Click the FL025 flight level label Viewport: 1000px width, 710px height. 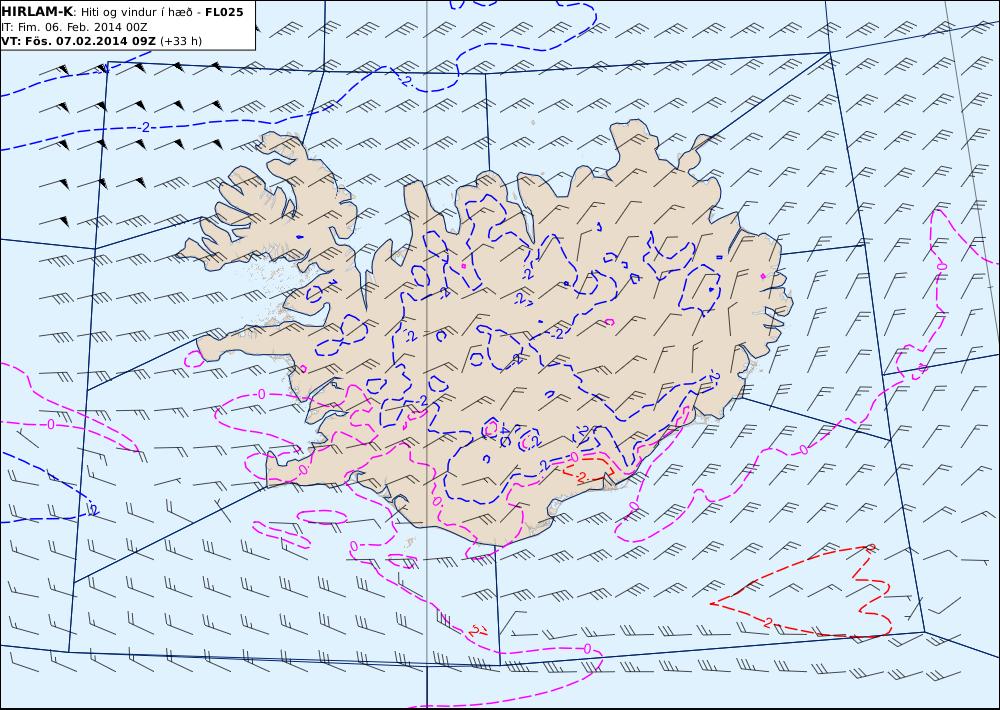(x=224, y=12)
